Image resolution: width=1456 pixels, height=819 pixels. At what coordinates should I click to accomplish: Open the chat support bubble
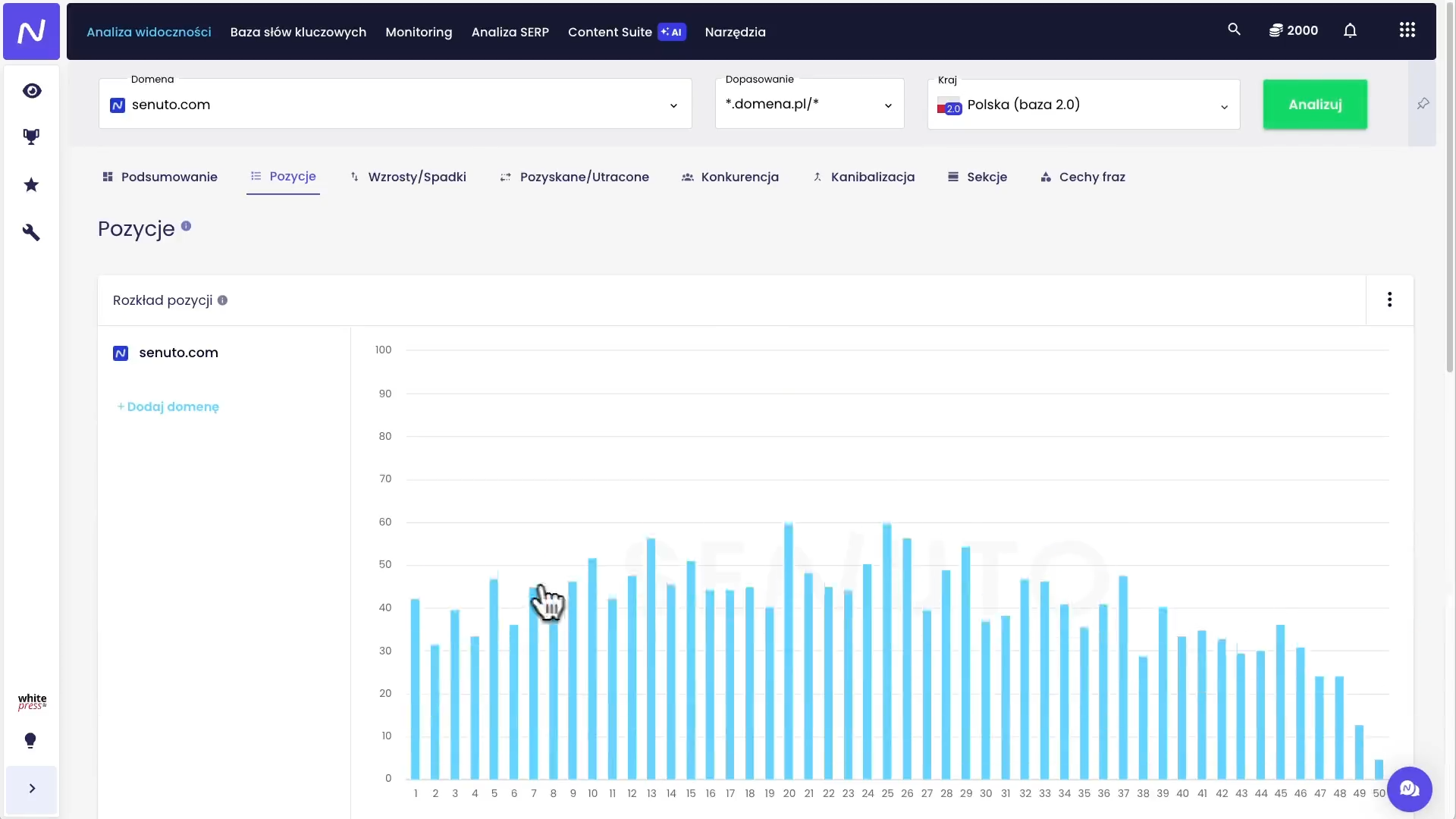1409,789
